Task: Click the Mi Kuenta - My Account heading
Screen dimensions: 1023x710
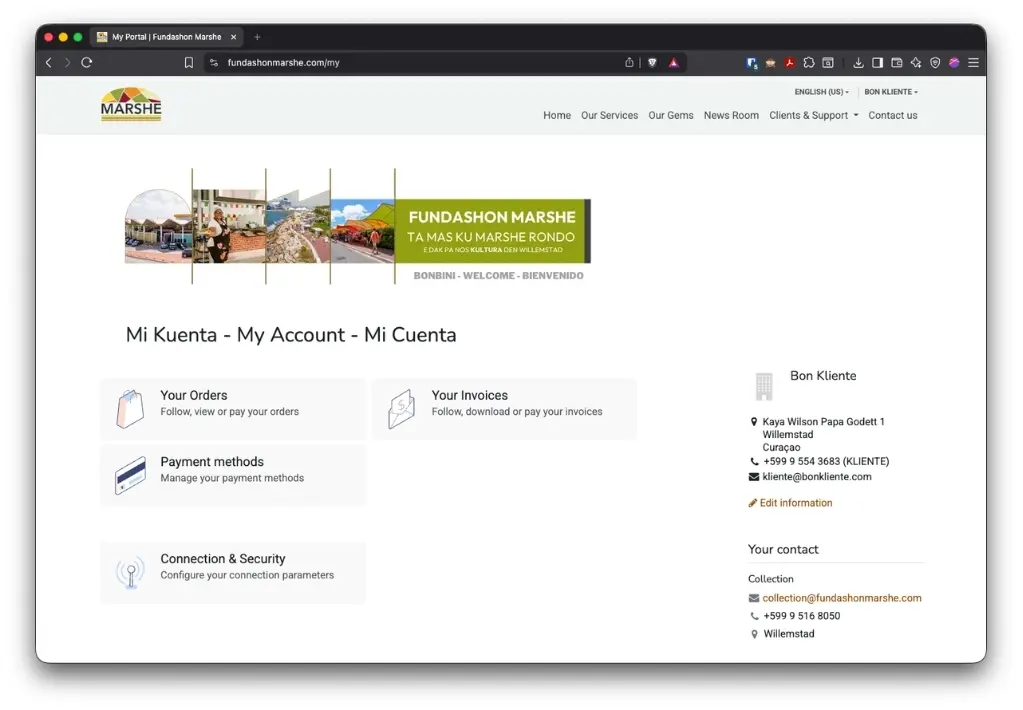Action: (291, 335)
